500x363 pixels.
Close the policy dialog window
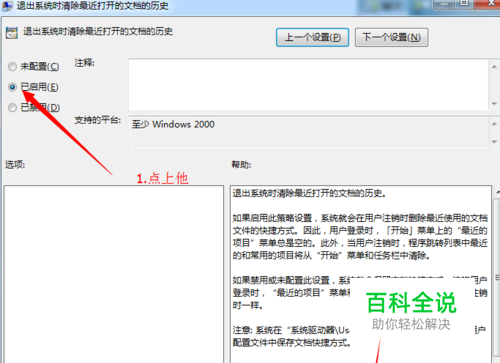490,3
